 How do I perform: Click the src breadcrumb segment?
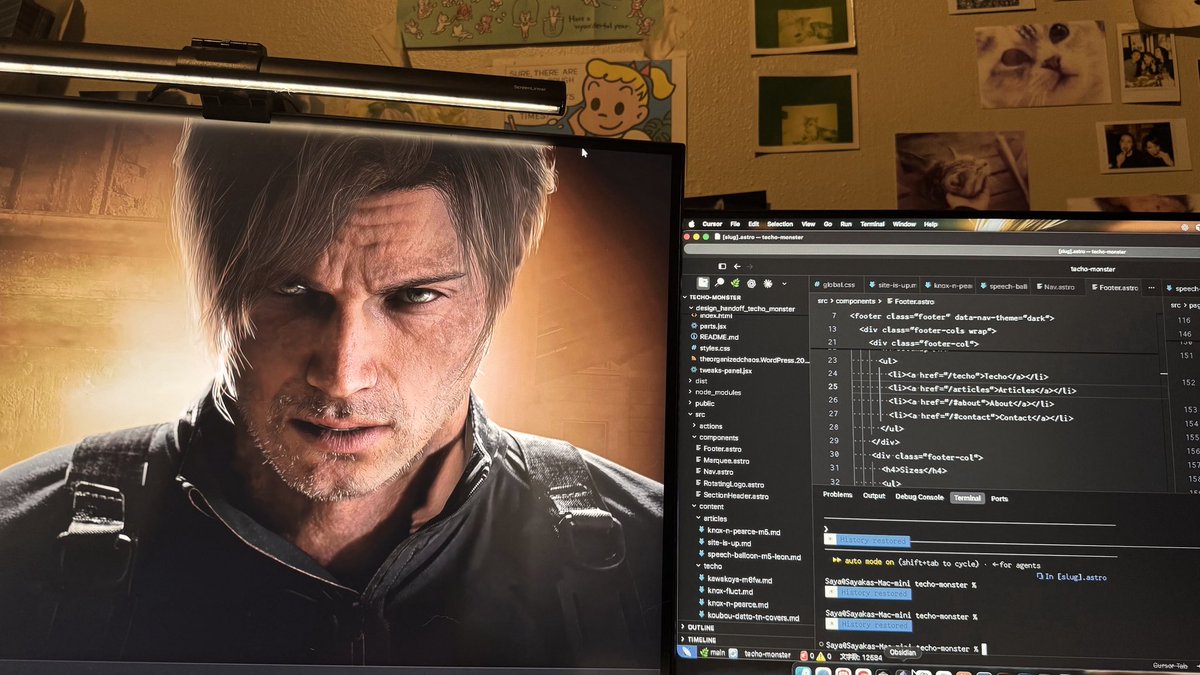[822, 300]
